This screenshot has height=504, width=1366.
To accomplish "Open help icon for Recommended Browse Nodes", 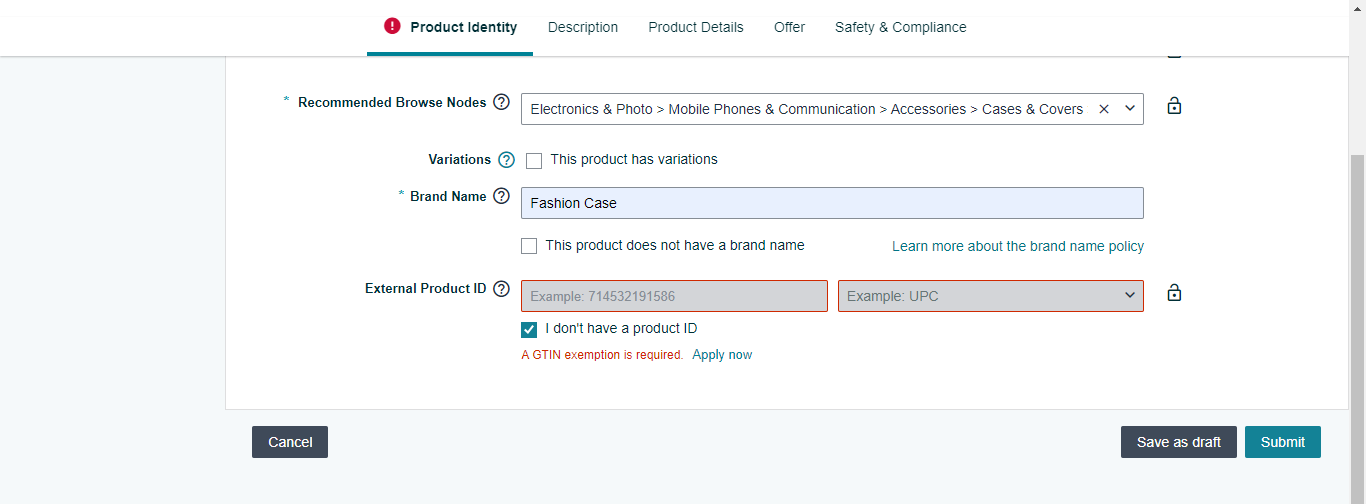I will tap(502, 102).
